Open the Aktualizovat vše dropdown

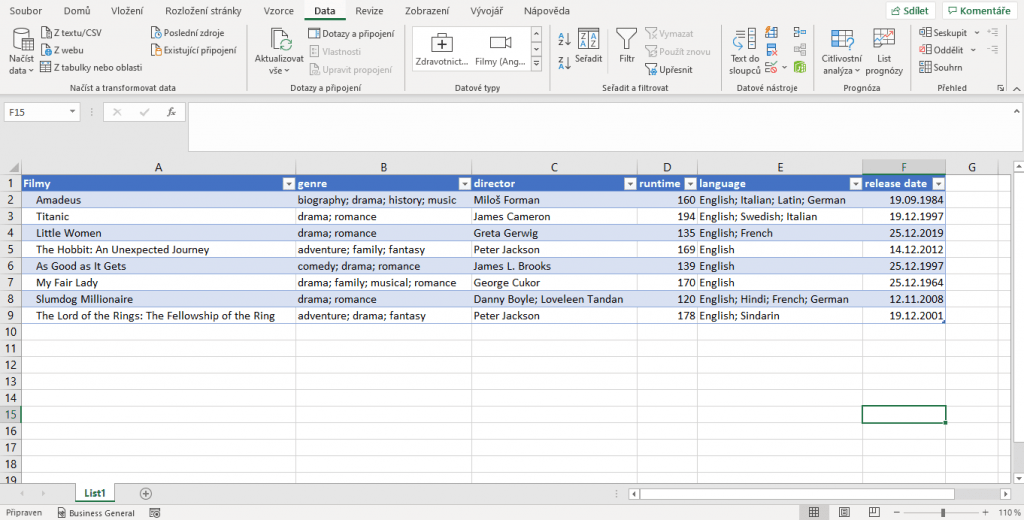pos(278,71)
